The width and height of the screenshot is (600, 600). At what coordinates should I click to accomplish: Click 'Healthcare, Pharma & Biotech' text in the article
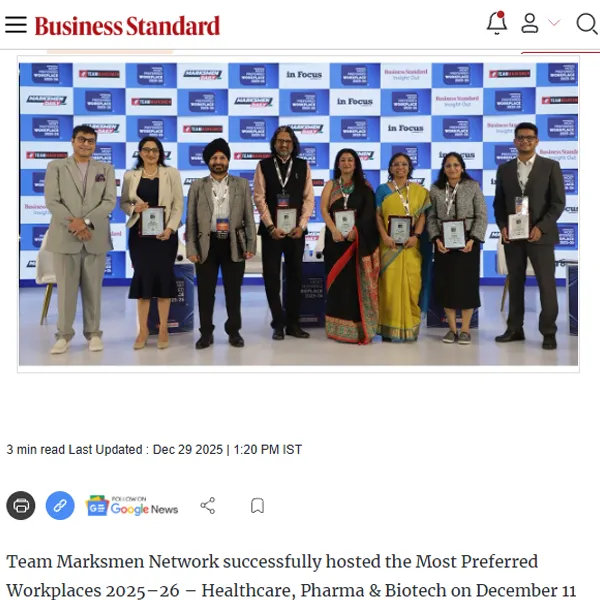[324, 590]
